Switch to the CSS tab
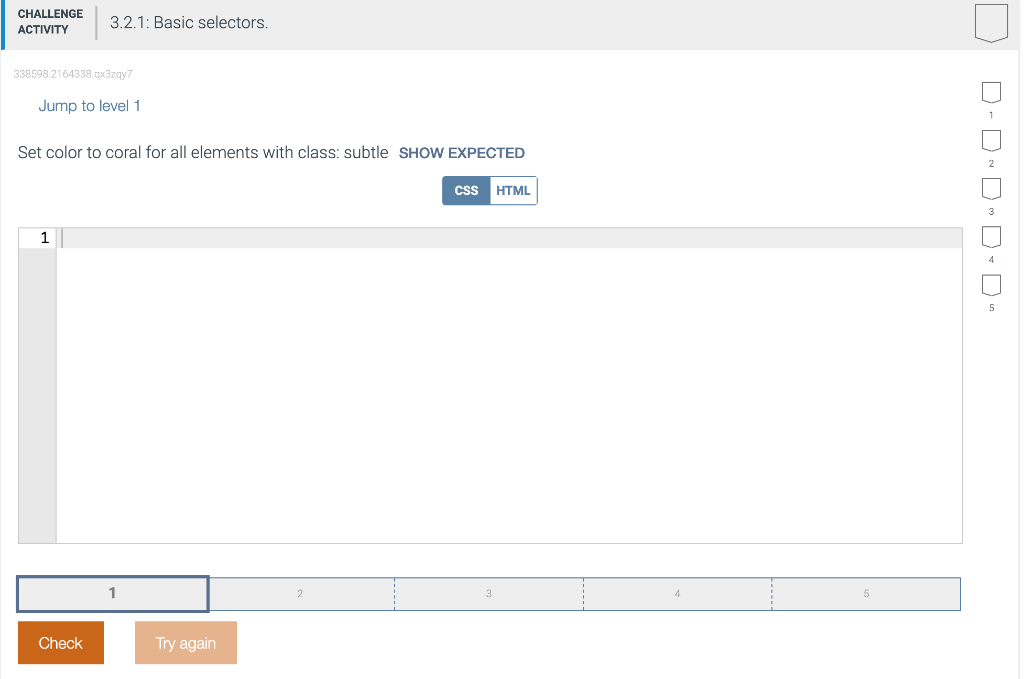Screen dimensions: 1024x679 (x=464, y=190)
